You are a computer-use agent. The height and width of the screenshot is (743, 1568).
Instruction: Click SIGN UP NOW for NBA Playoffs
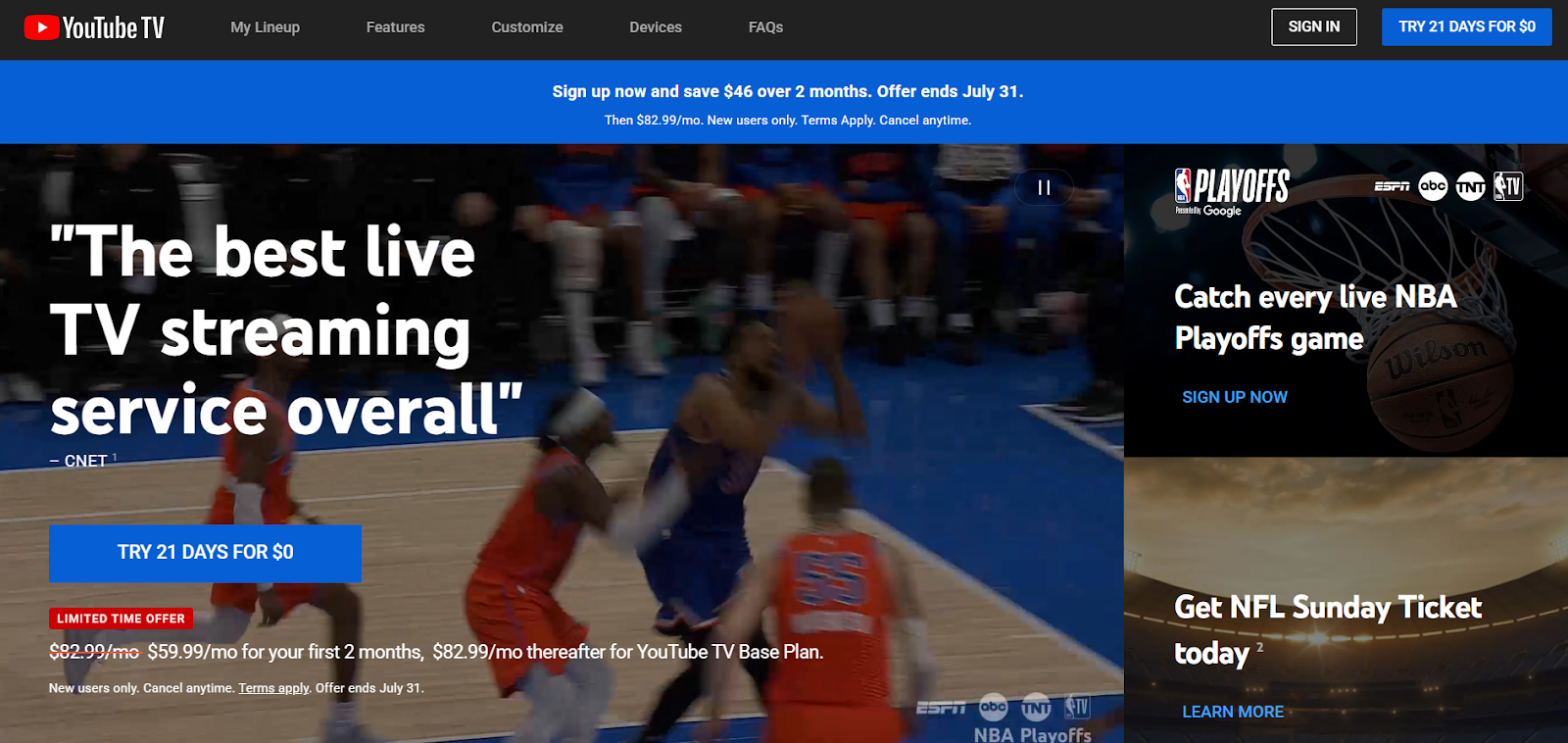pos(1235,397)
